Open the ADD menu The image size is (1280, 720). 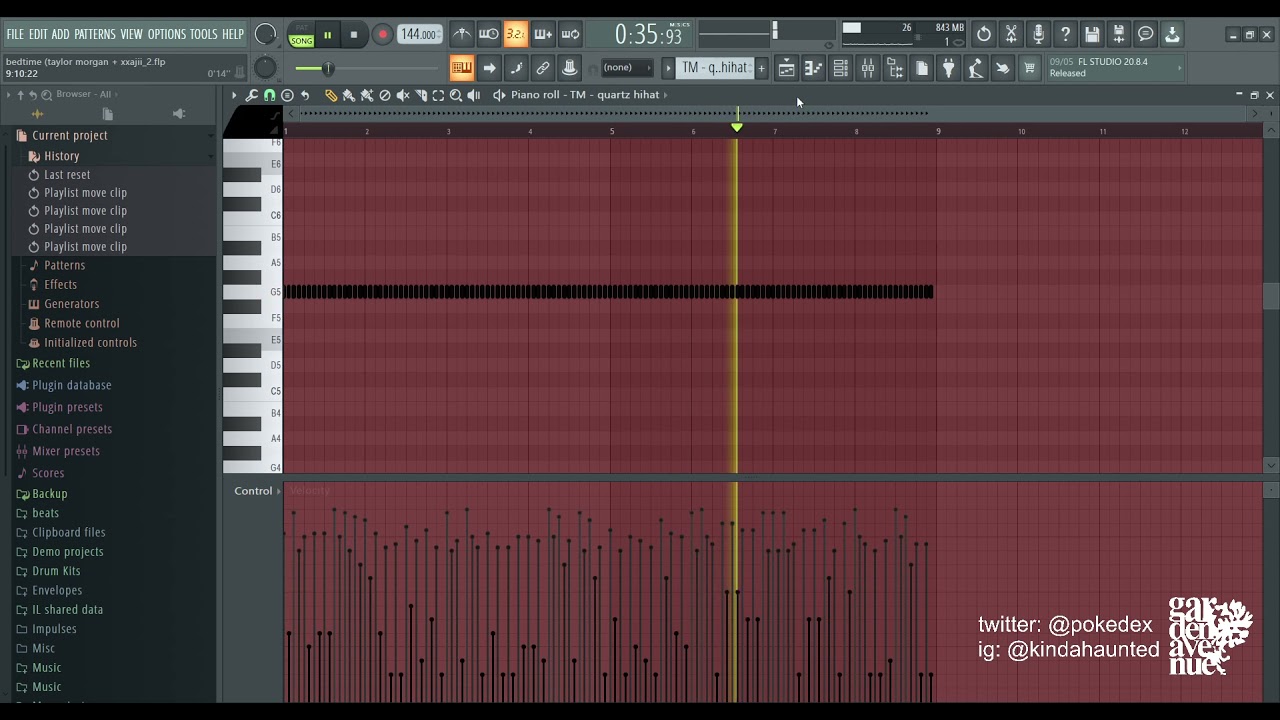pyautogui.click(x=61, y=34)
